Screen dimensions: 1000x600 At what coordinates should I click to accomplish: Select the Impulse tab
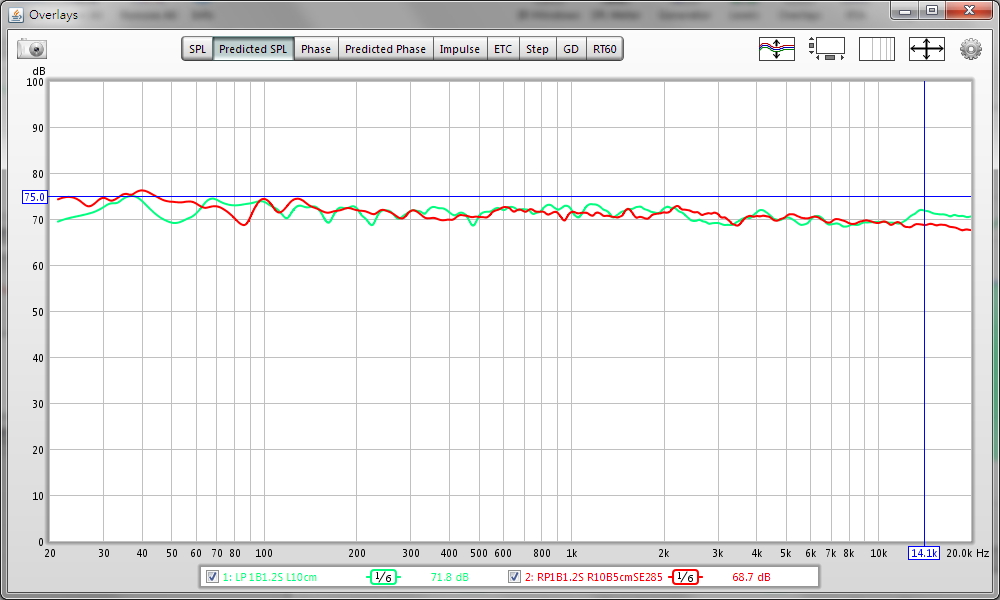point(460,49)
